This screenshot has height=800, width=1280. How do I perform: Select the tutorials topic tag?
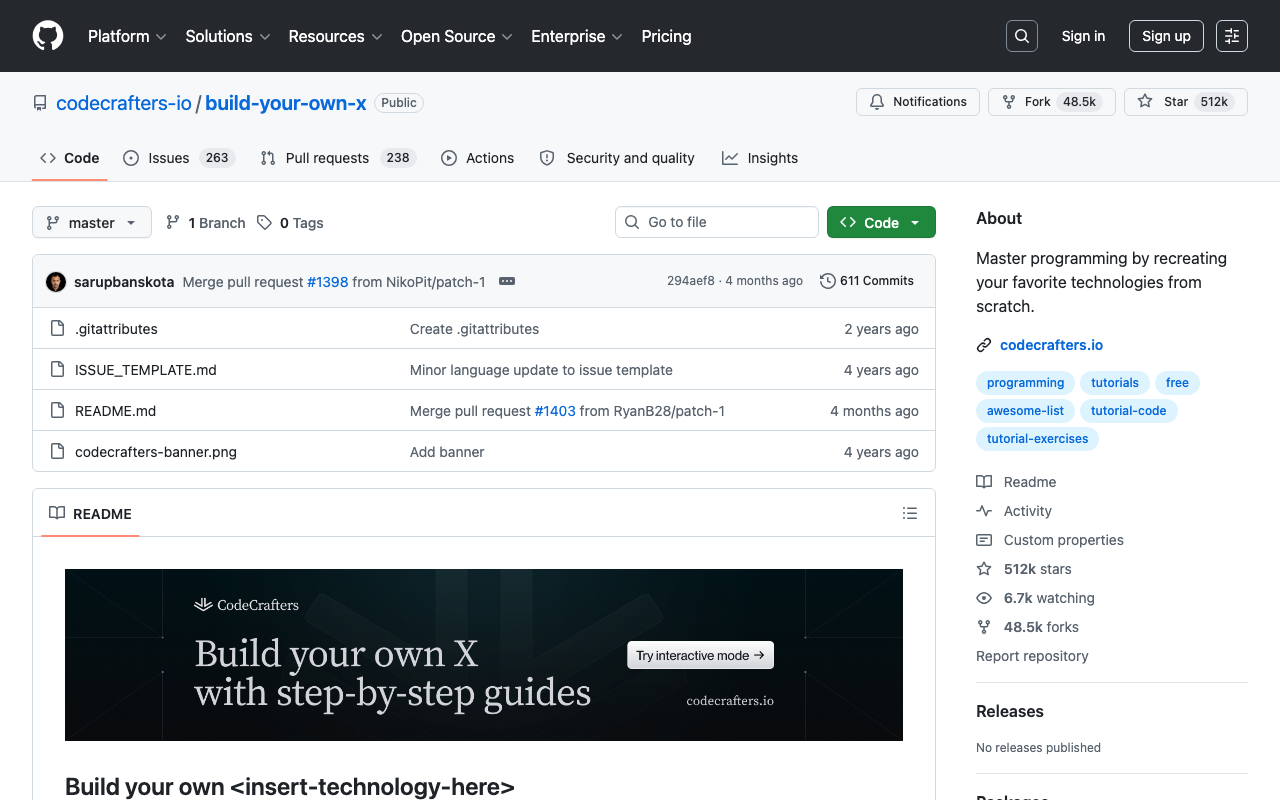(1115, 383)
